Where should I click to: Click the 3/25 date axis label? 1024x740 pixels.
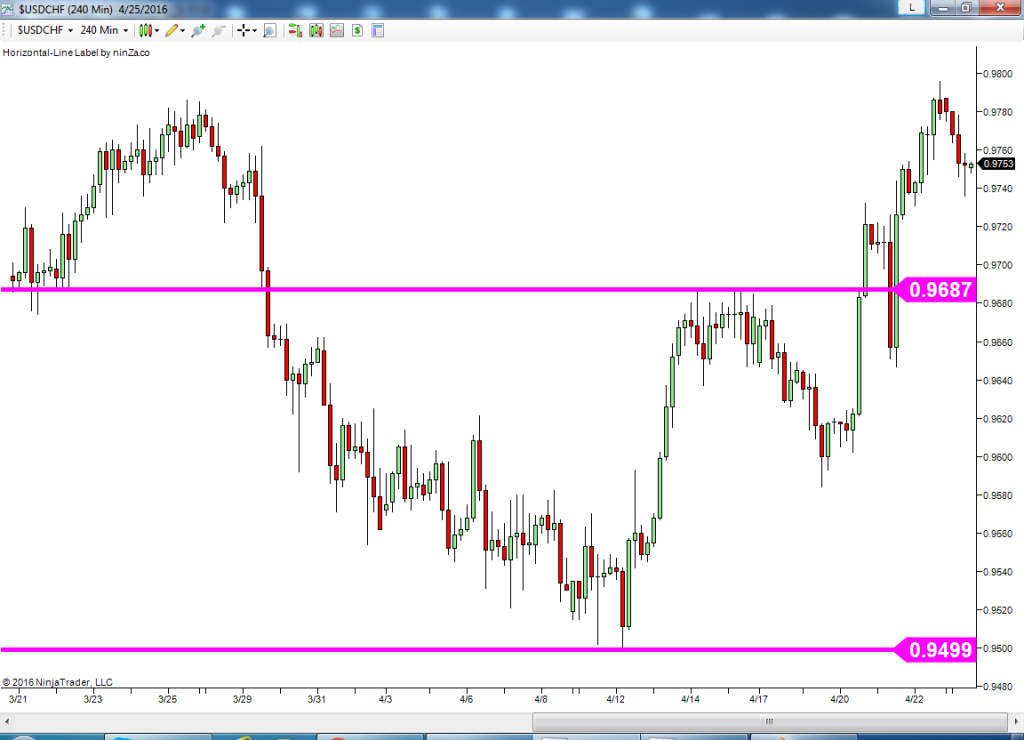click(167, 699)
